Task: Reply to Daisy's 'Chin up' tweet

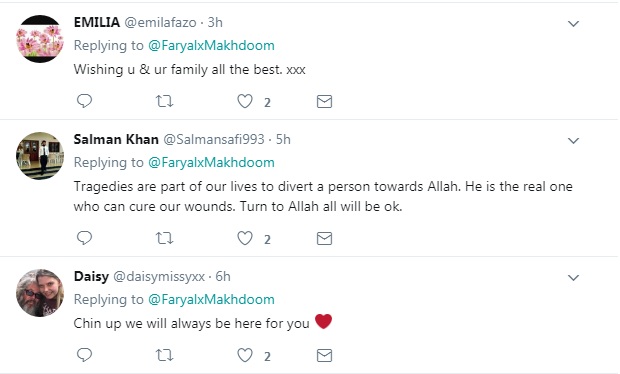Action: (84, 355)
